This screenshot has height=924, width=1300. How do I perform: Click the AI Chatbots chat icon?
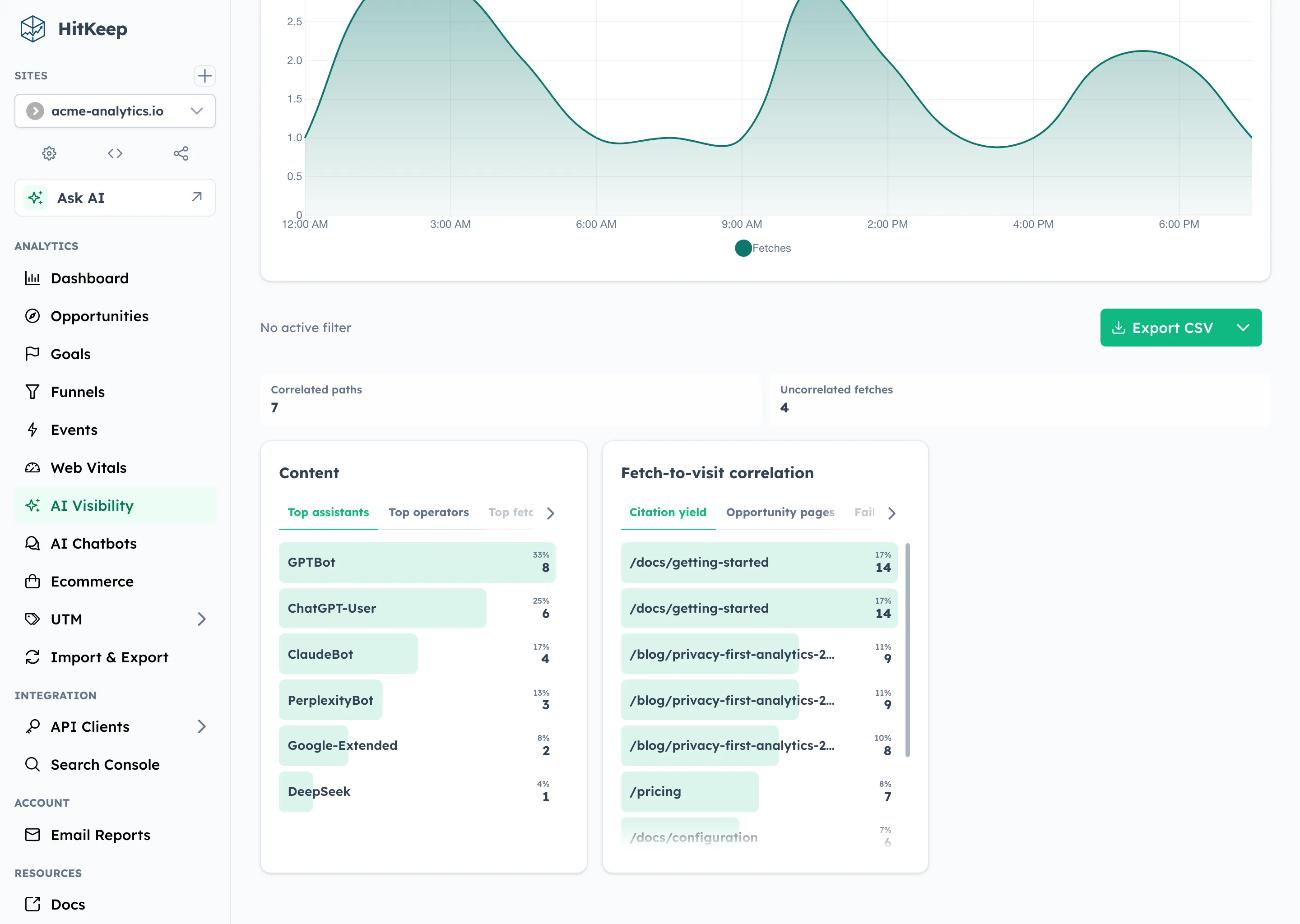pos(32,543)
